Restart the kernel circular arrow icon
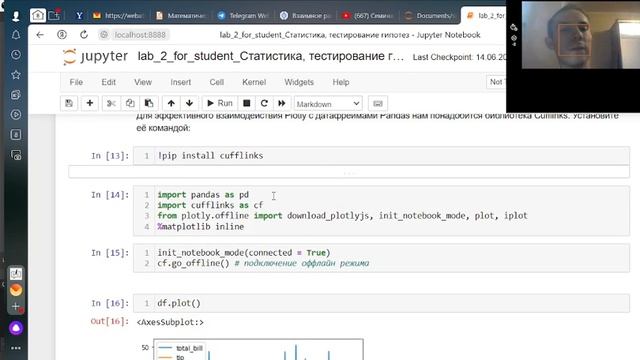This screenshot has width=640, height=360. 264,103
